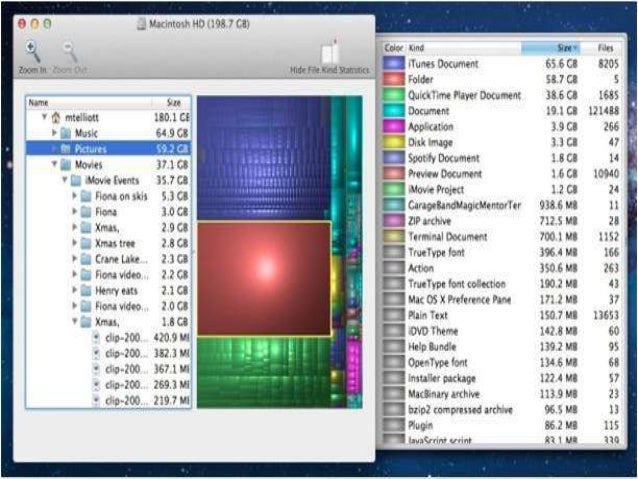The image size is (638, 479).
Task: Click the iMovie Events folder icon
Action: [x=76, y=181]
